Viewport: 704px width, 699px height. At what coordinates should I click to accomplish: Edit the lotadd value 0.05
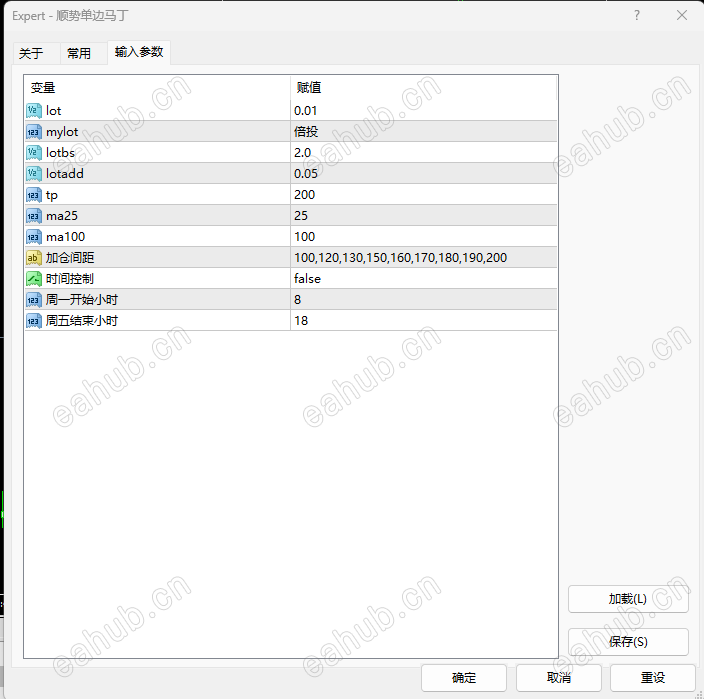coord(423,174)
